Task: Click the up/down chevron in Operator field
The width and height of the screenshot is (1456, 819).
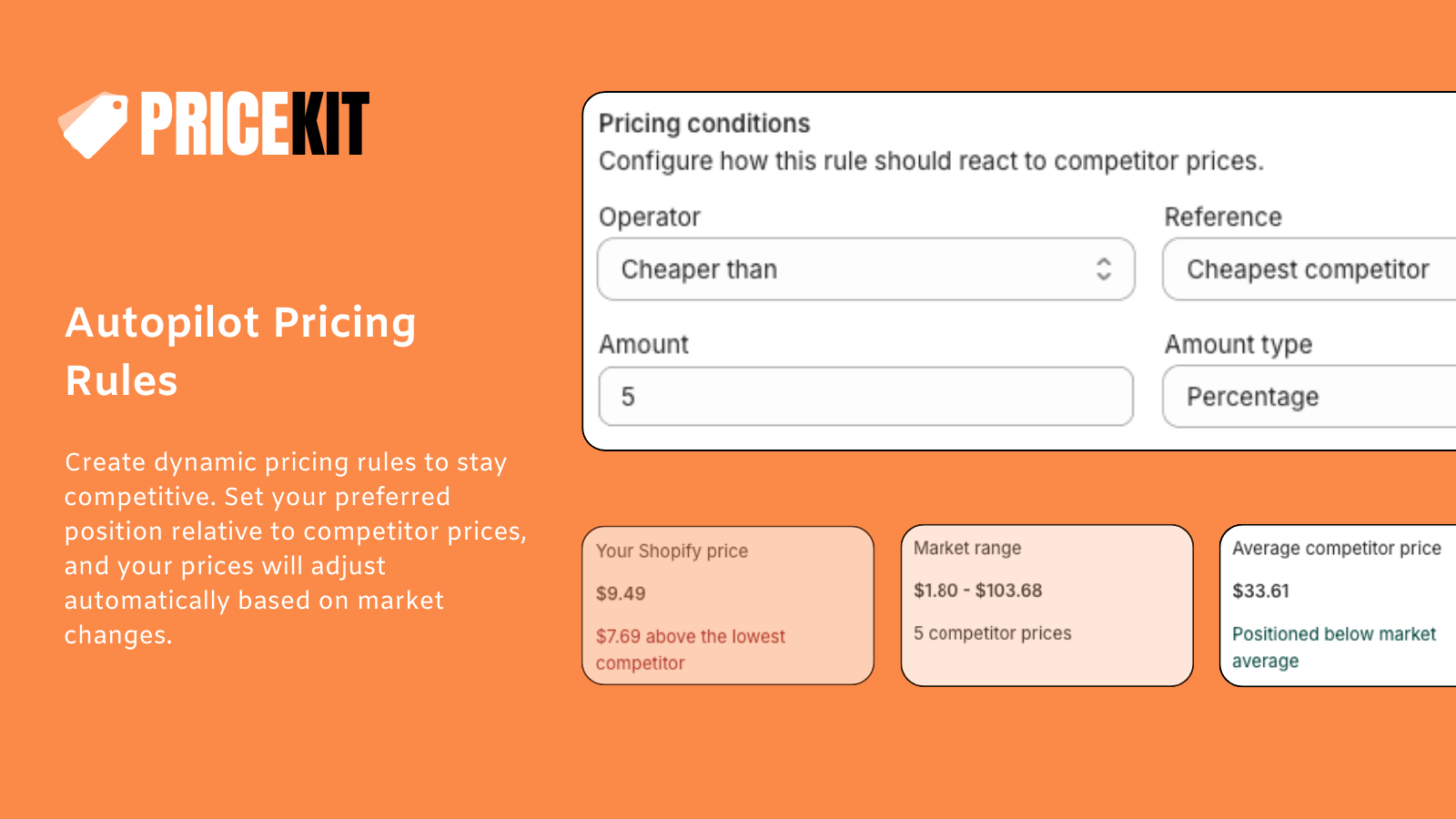Action: click(1106, 269)
